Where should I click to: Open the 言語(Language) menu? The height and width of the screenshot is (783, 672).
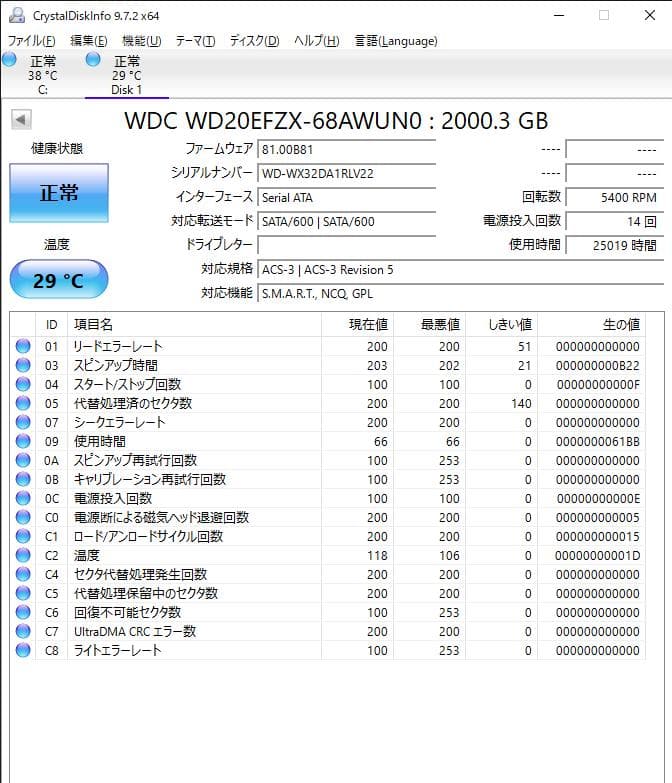tap(396, 40)
